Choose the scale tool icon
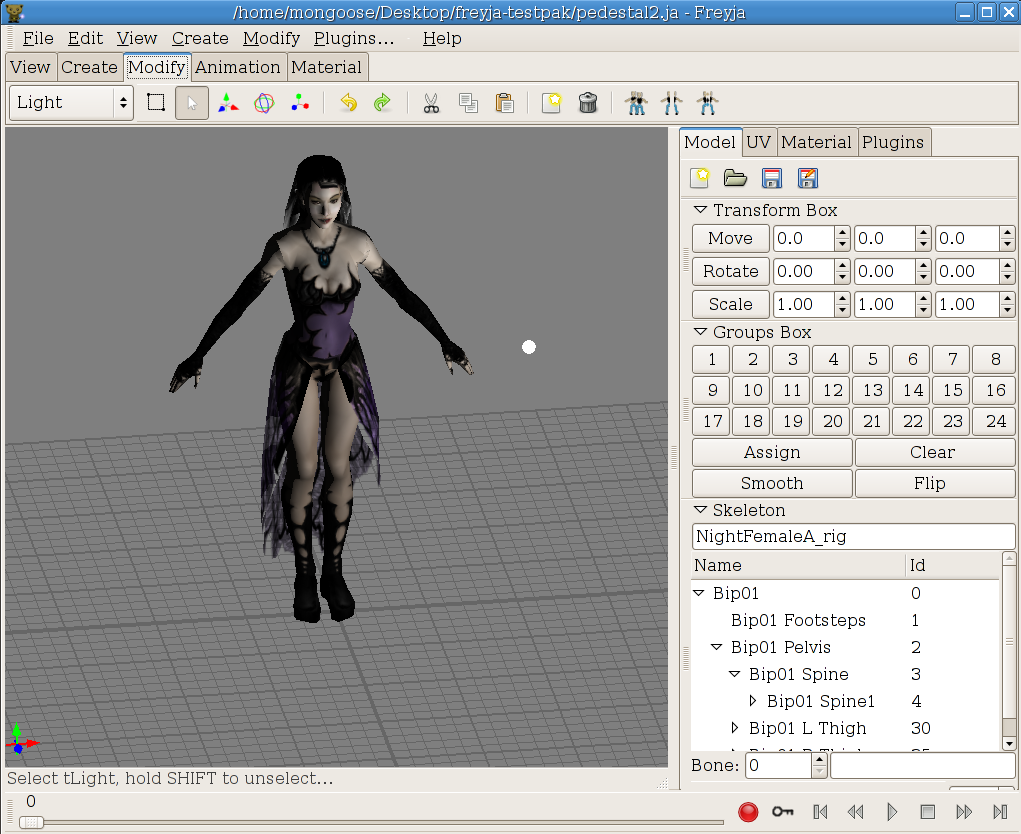The width and height of the screenshot is (1021, 834). coord(300,103)
